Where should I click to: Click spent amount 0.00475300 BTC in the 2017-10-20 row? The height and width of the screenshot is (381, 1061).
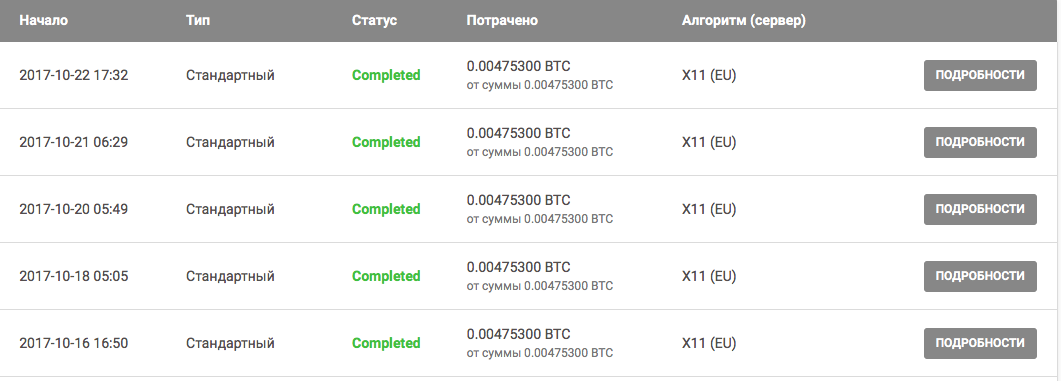click(518, 200)
